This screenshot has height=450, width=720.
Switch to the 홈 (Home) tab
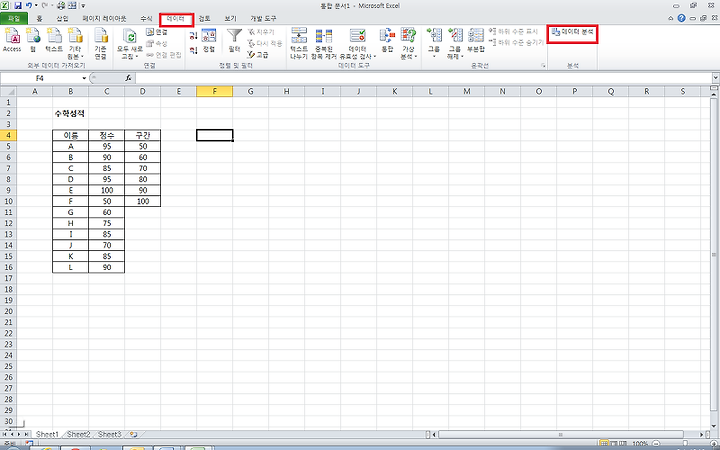(x=39, y=19)
